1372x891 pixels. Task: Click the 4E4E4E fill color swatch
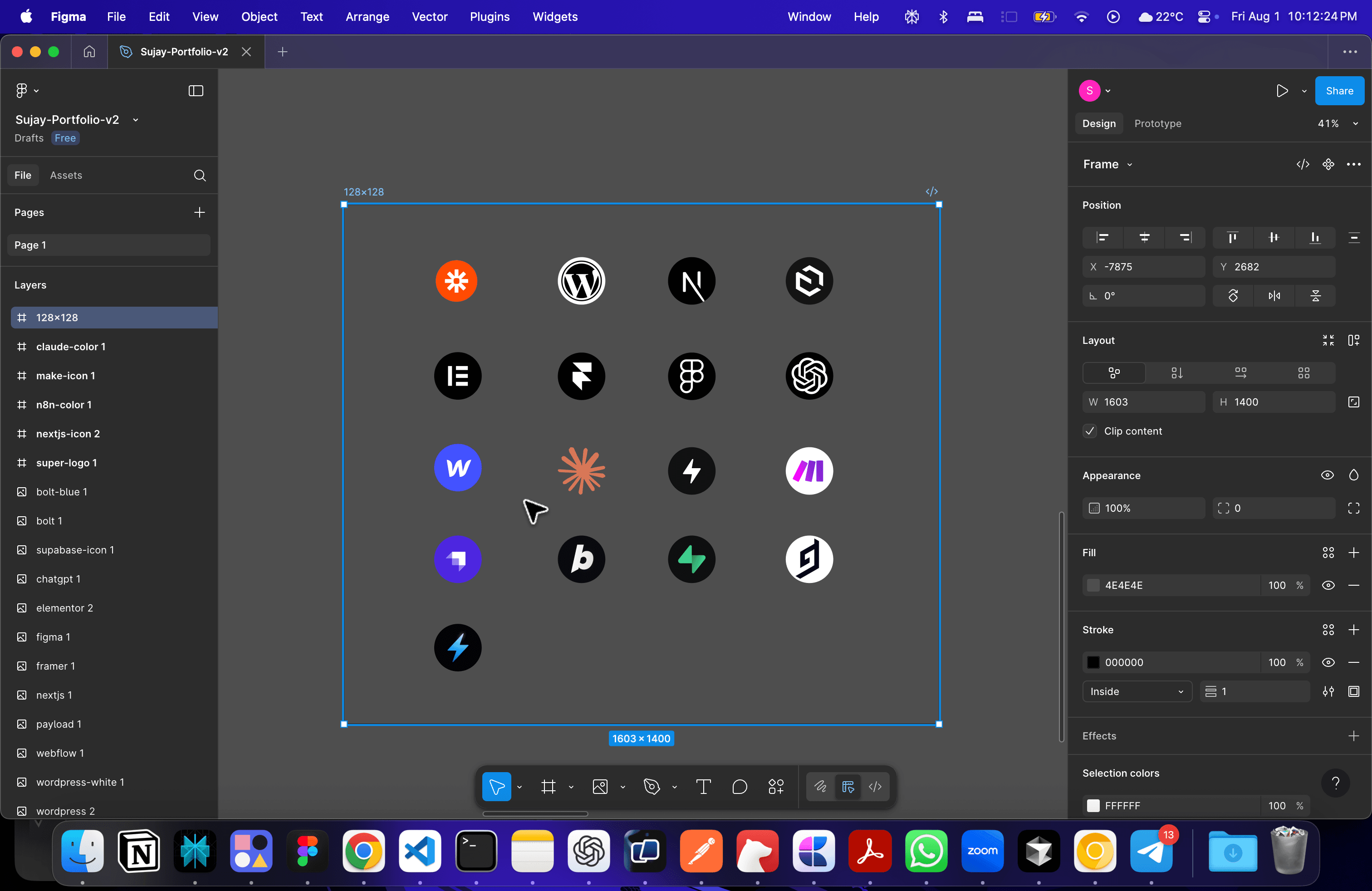(x=1093, y=585)
